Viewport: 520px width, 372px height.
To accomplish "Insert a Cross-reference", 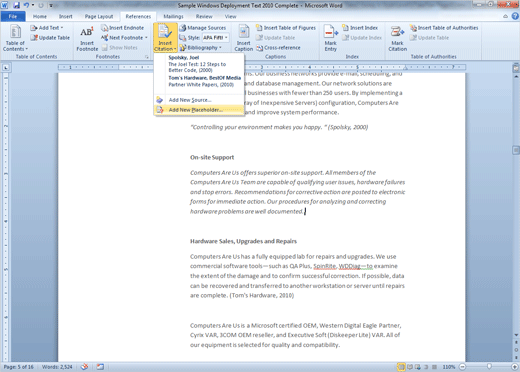I will click(x=278, y=48).
